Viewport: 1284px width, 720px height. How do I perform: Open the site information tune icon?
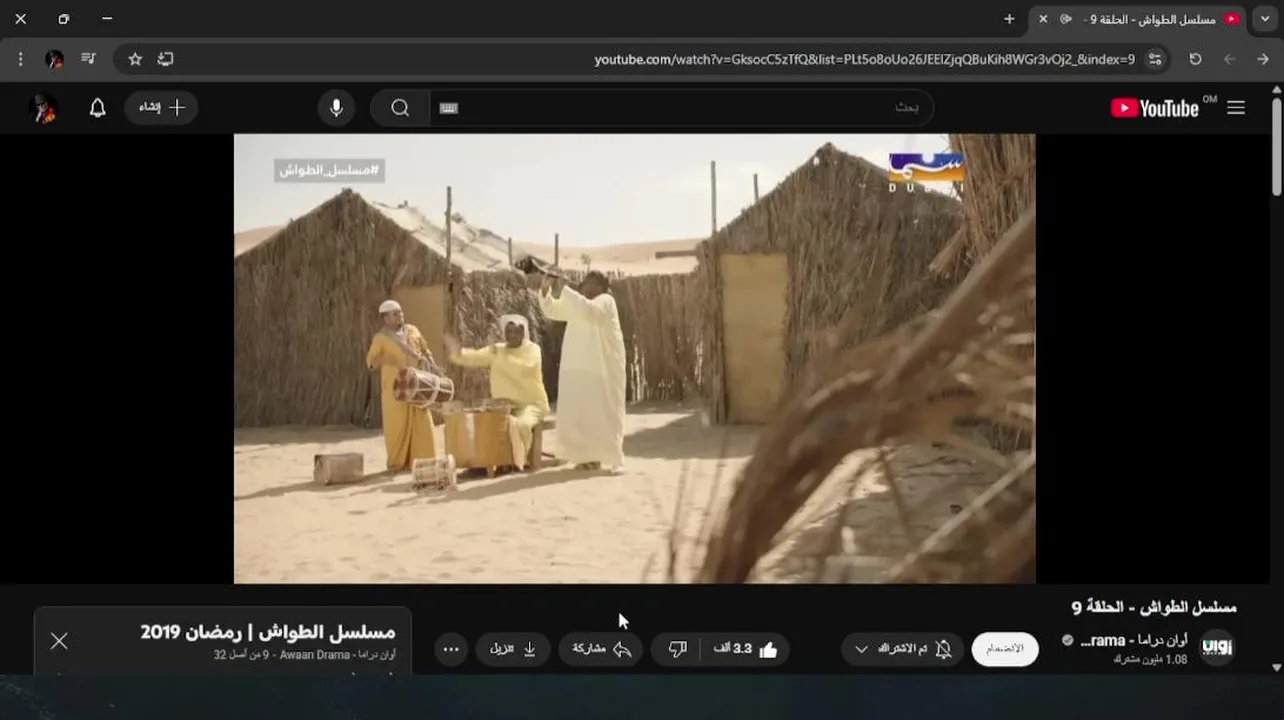click(1155, 59)
